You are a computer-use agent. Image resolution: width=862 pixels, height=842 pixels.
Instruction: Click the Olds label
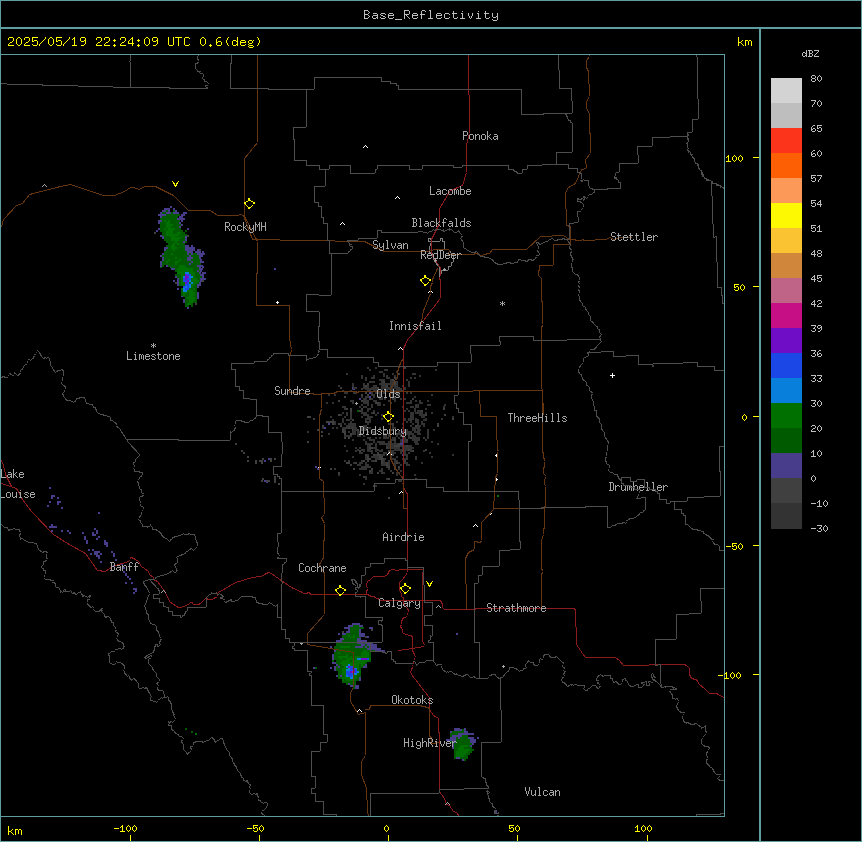point(388,394)
